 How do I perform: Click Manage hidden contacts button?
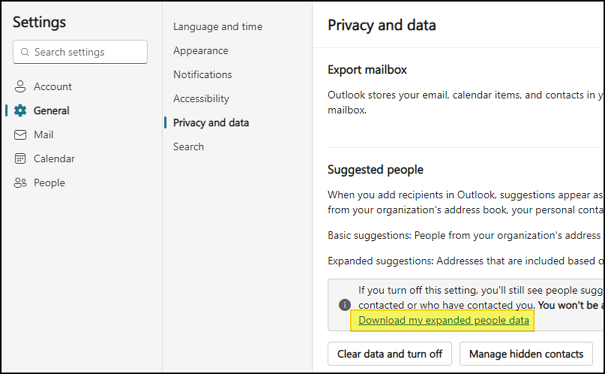pyautogui.click(x=526, y=354)
